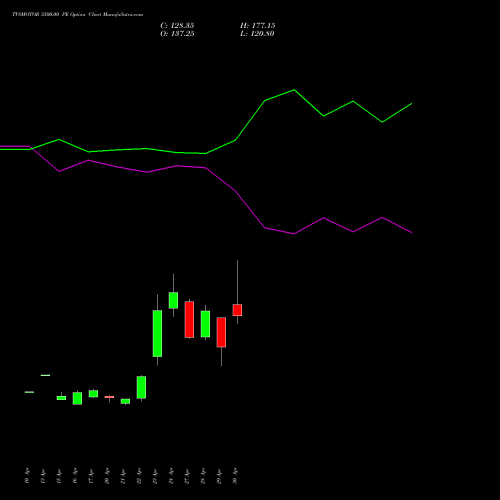Click the tallest green candle on 23 Apr
This screenshot has width=500, height=500.
point(157,333)
